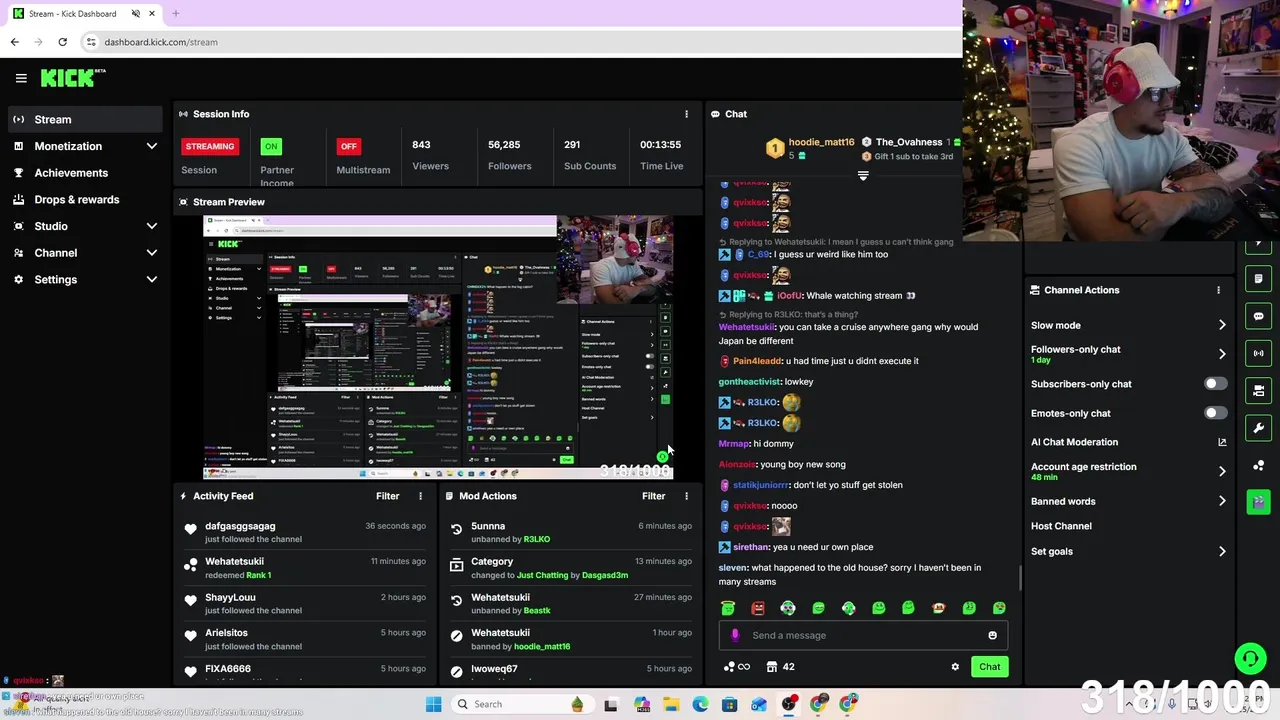This screenshot has width=1280, height=720.
Task: Open a new browser tab
Action: coord(175,14)
